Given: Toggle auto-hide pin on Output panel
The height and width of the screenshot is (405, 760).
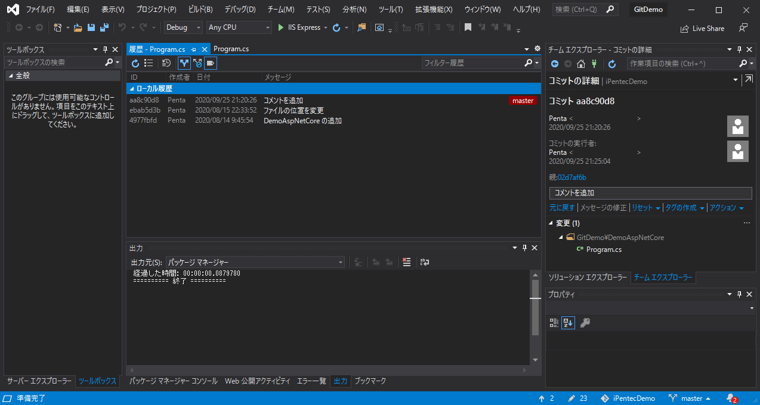Looking at the screenshot, I should (524, 248).
